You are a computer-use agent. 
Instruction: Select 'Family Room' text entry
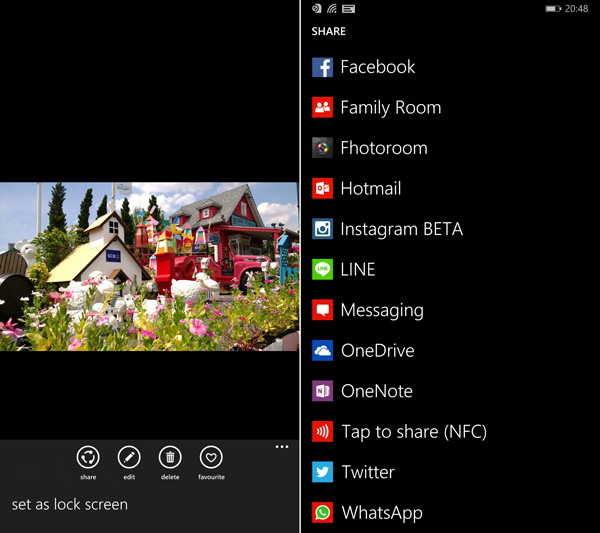click(x=391, y=108)
